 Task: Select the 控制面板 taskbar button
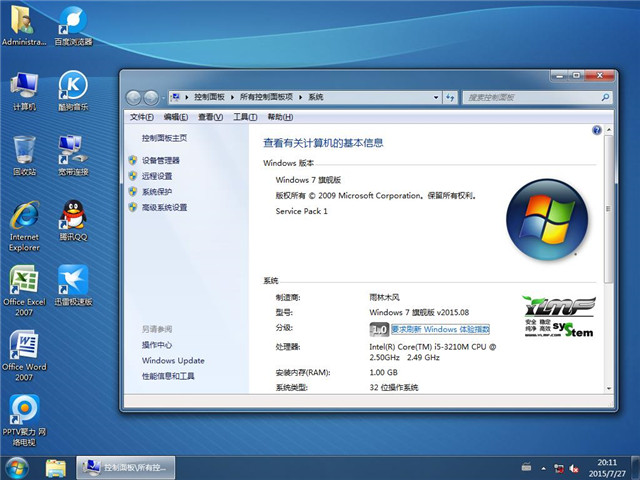point(126,468)
